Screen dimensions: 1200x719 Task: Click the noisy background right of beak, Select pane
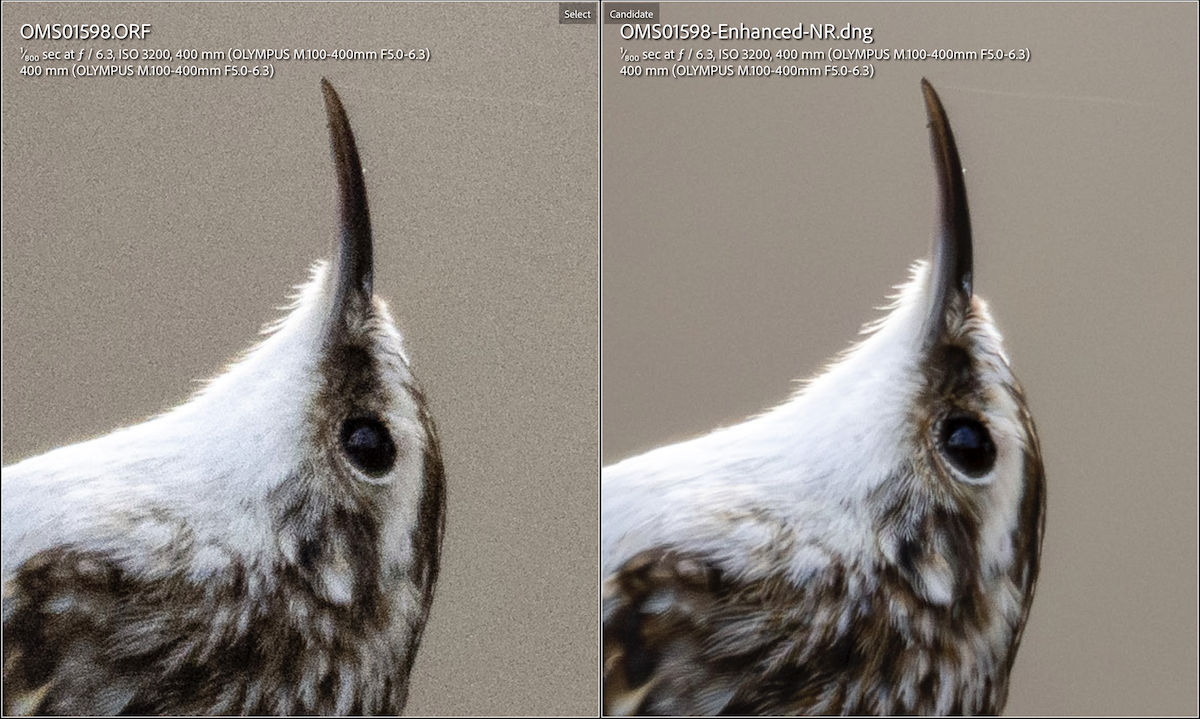(480, 200)
